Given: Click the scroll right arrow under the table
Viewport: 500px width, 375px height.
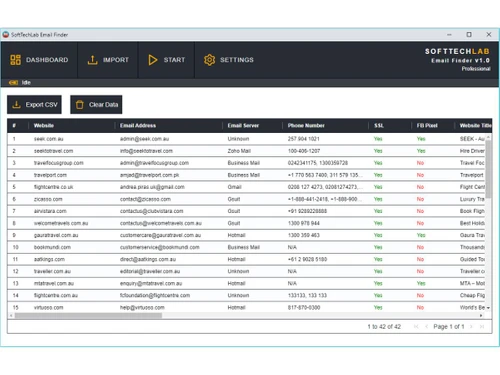Looking at the screenshot, I should click(481, 315).
